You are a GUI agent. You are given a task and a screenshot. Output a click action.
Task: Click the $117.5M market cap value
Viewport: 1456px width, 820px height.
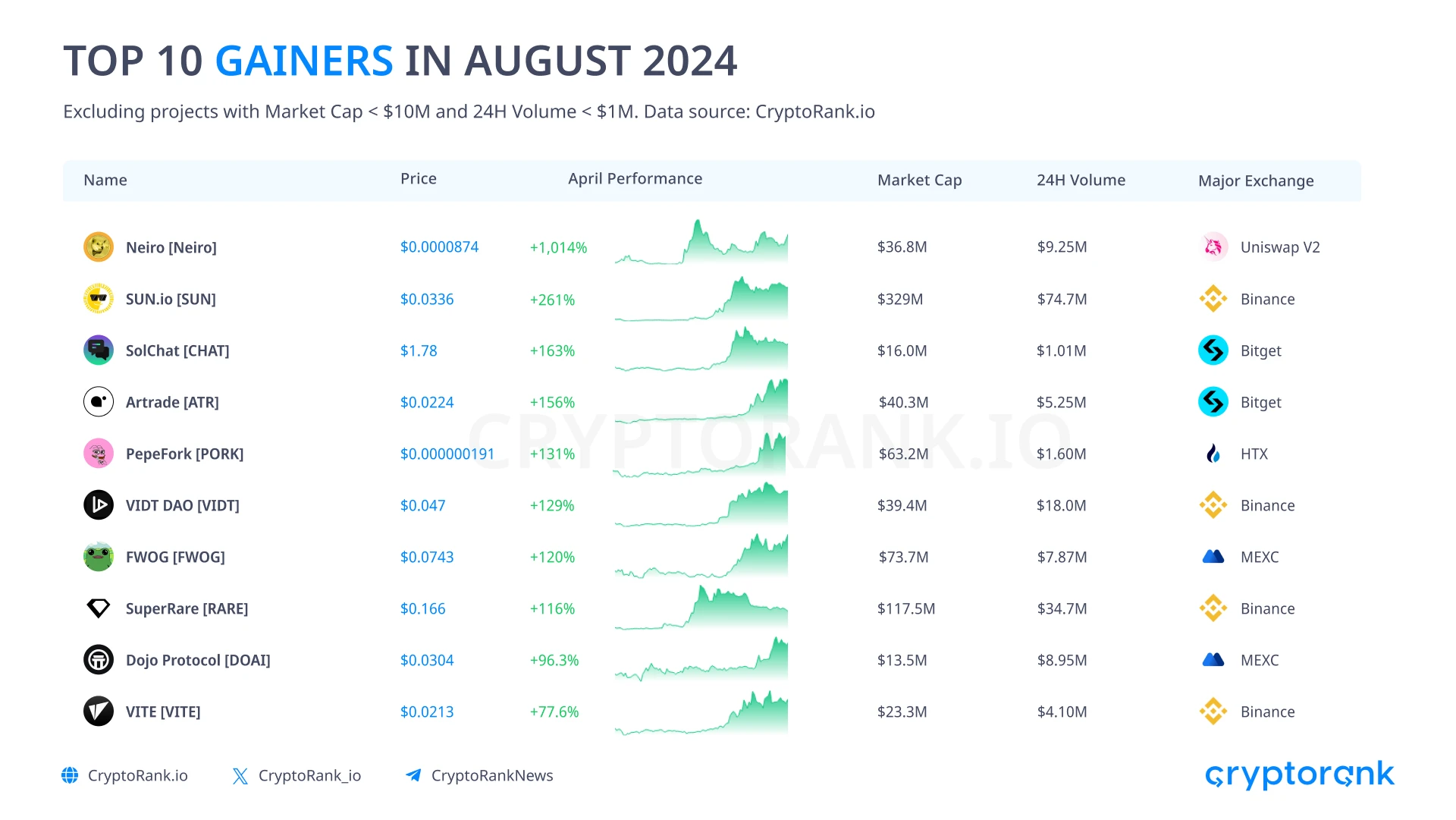coord(906,608)
